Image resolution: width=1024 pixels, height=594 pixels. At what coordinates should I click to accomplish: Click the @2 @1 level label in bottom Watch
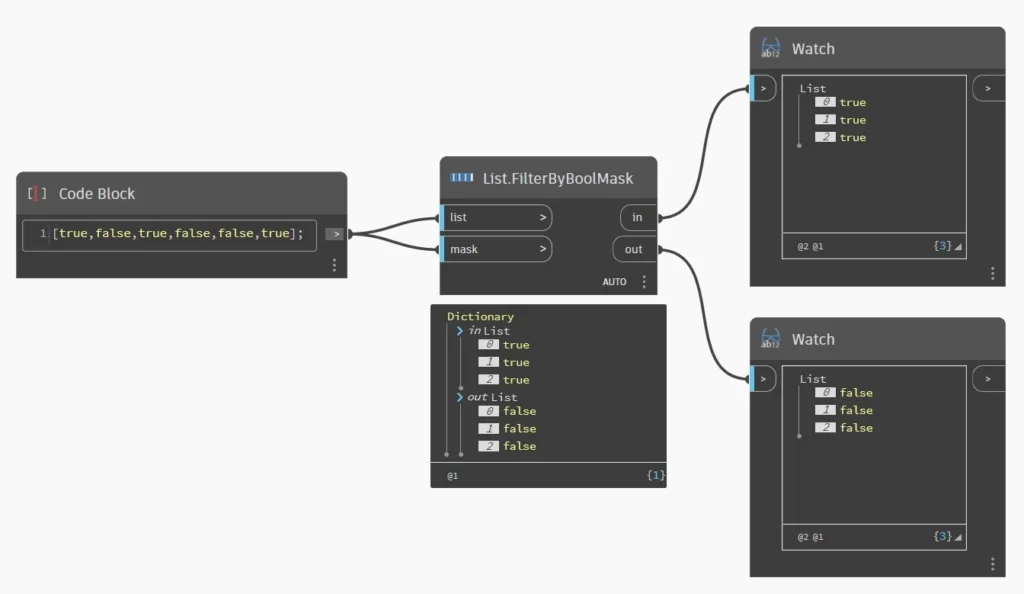(x=810, y=537)
